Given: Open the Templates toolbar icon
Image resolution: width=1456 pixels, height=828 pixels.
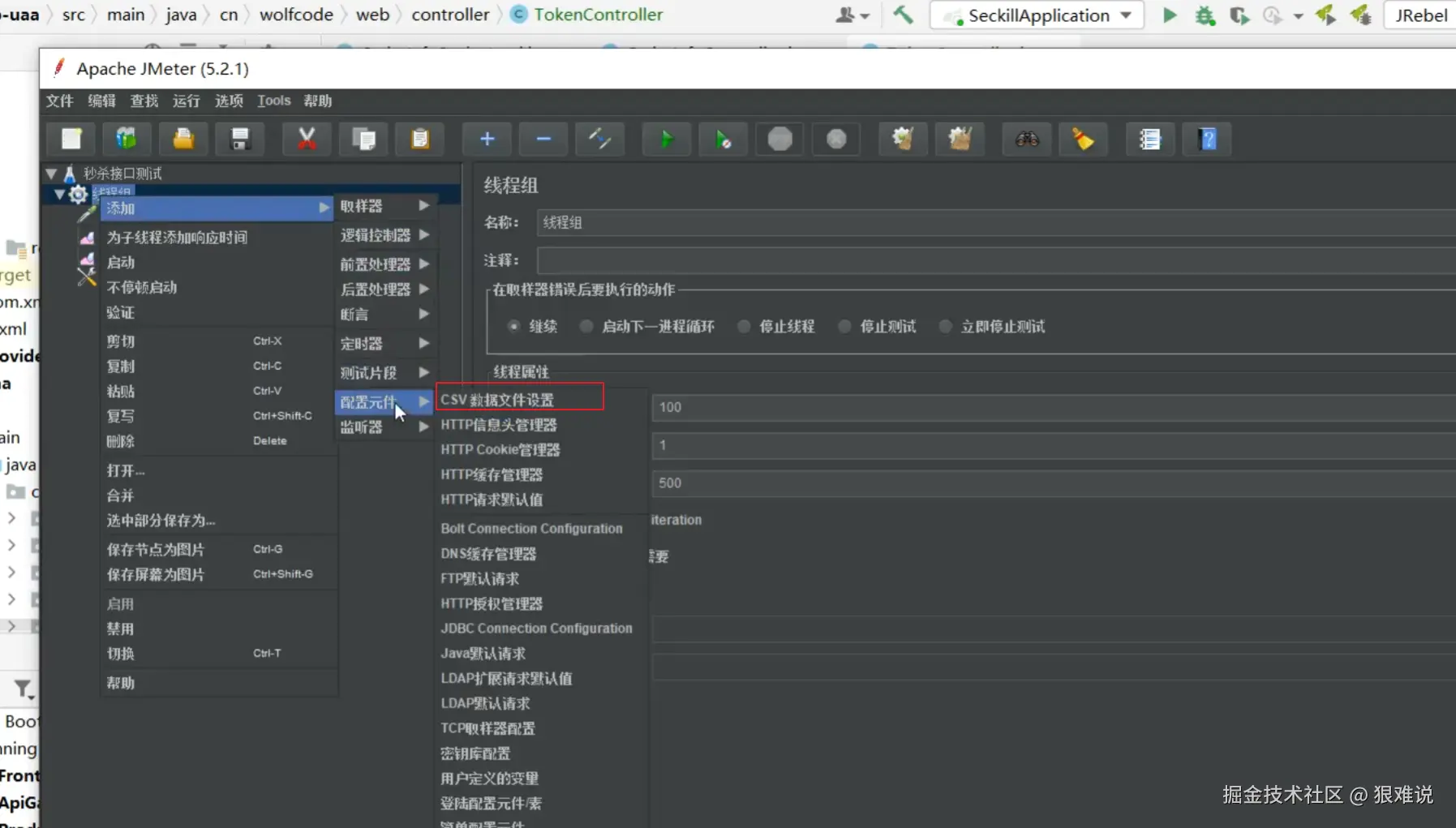Looking at the screenshot, I should (x=126, y=139).
